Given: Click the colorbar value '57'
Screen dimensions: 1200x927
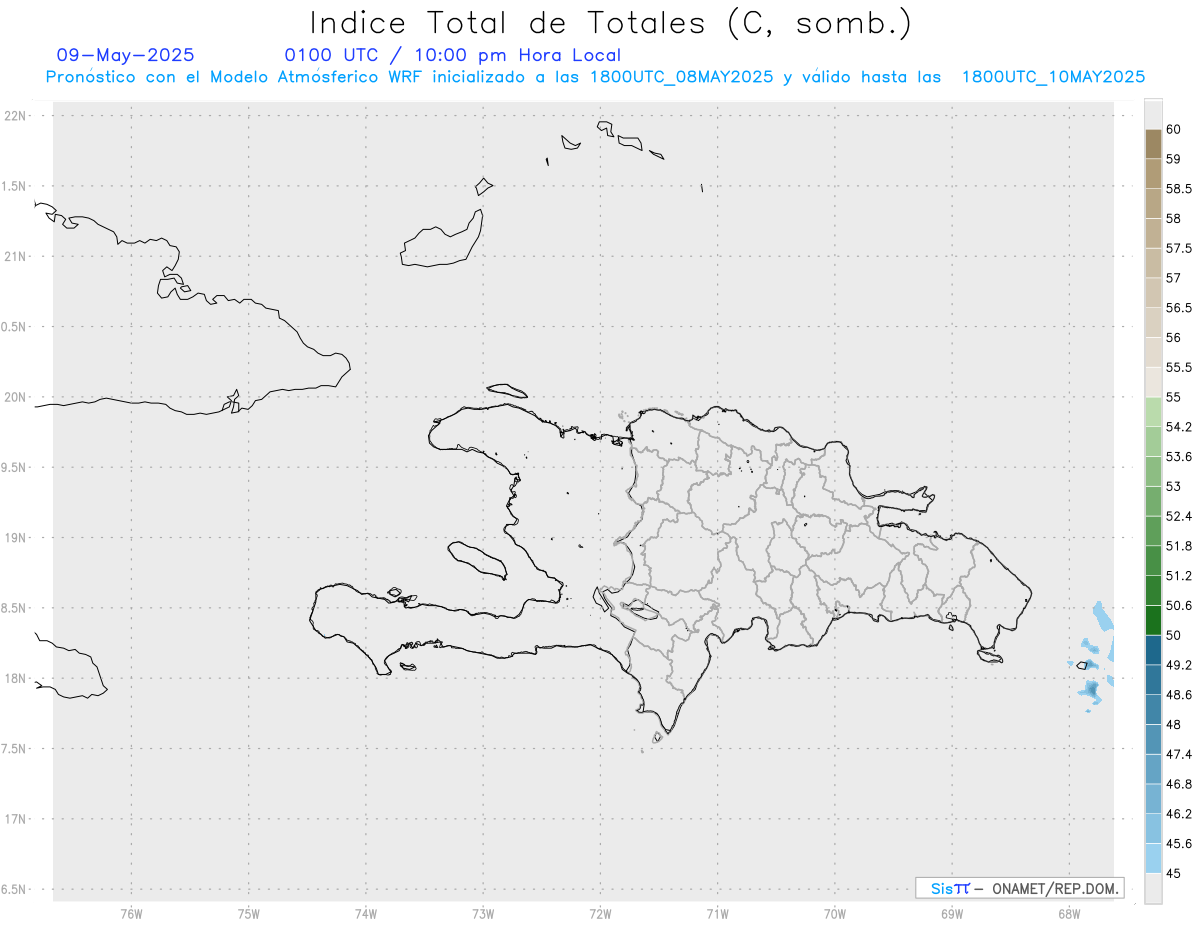Looking at the screenshot, I should (x=1174, y=278).
